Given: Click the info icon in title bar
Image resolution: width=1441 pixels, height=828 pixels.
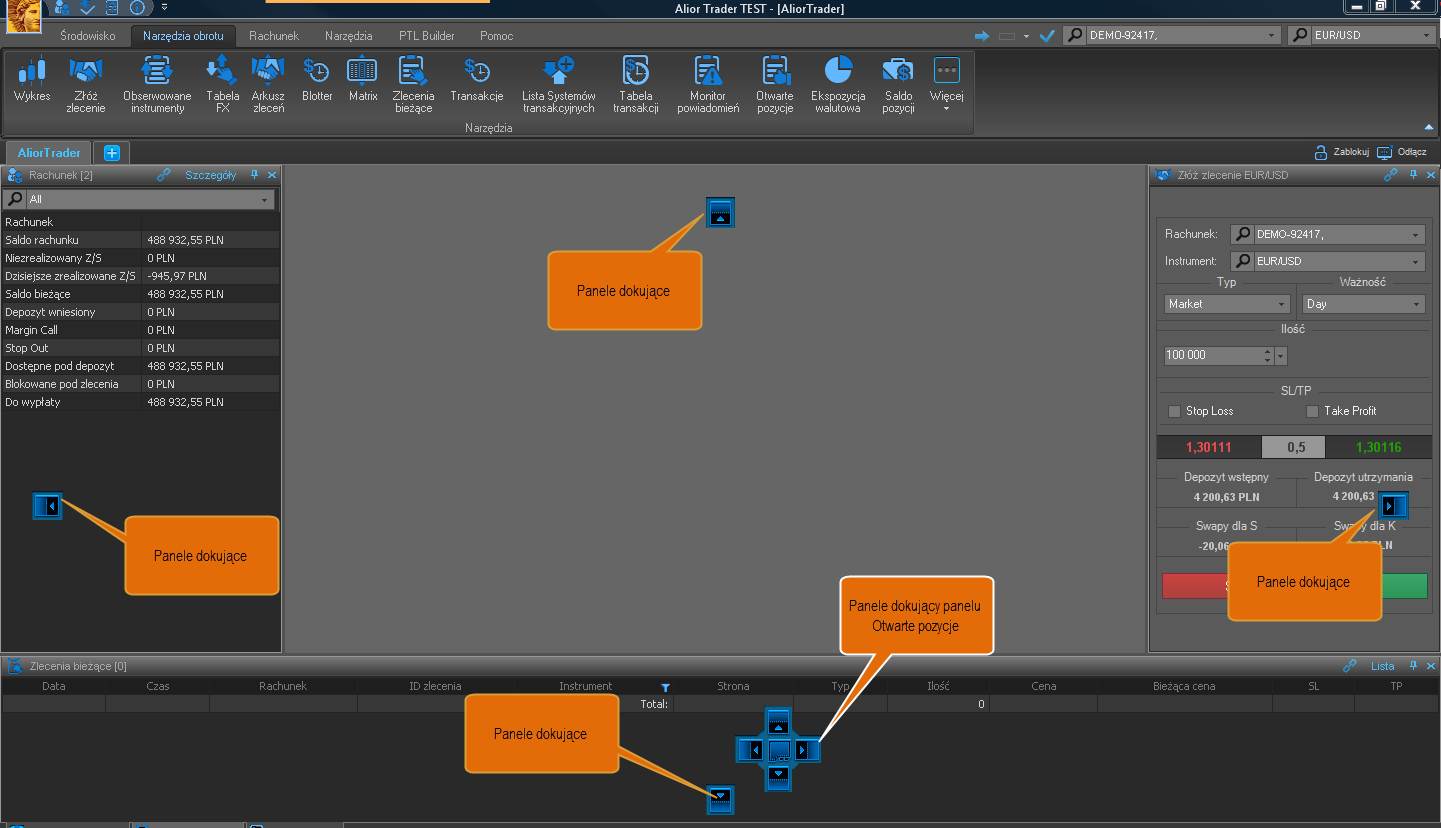Looking at the screenshot, I should coord(137,8).
